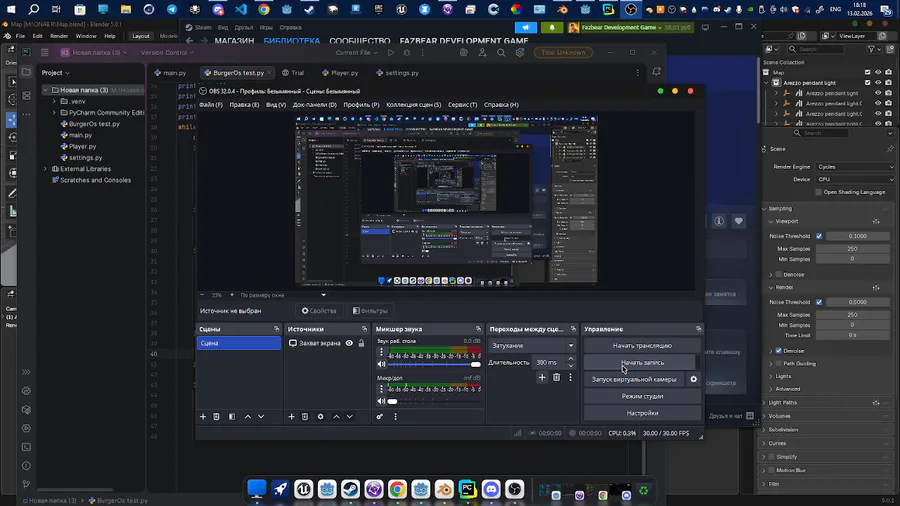Toggle visibility of screen capture source in OBS
This screenshot has height=506, width=900.
click(x=349, y=343)
